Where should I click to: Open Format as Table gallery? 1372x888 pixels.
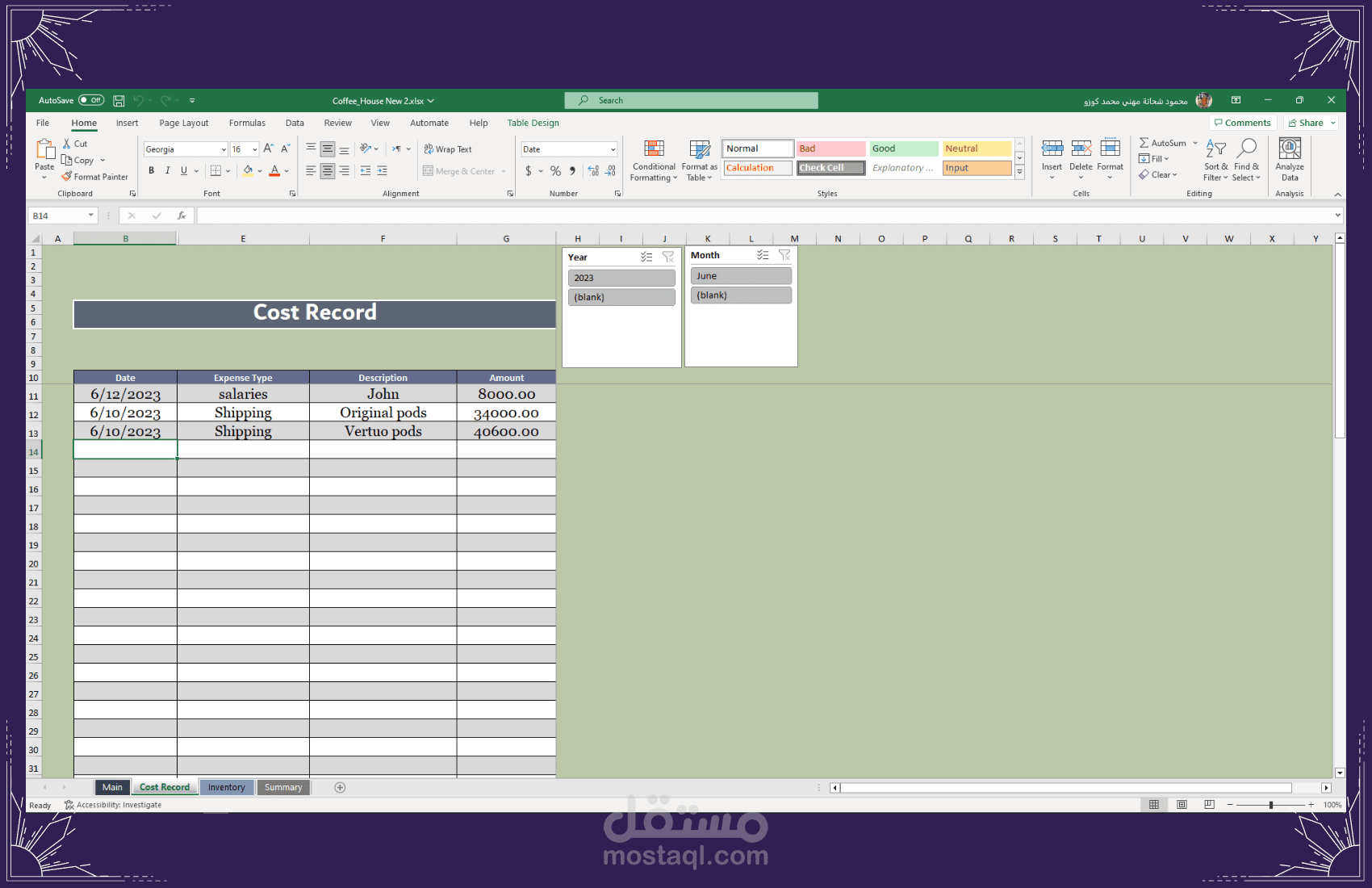[x=699, y=161]
